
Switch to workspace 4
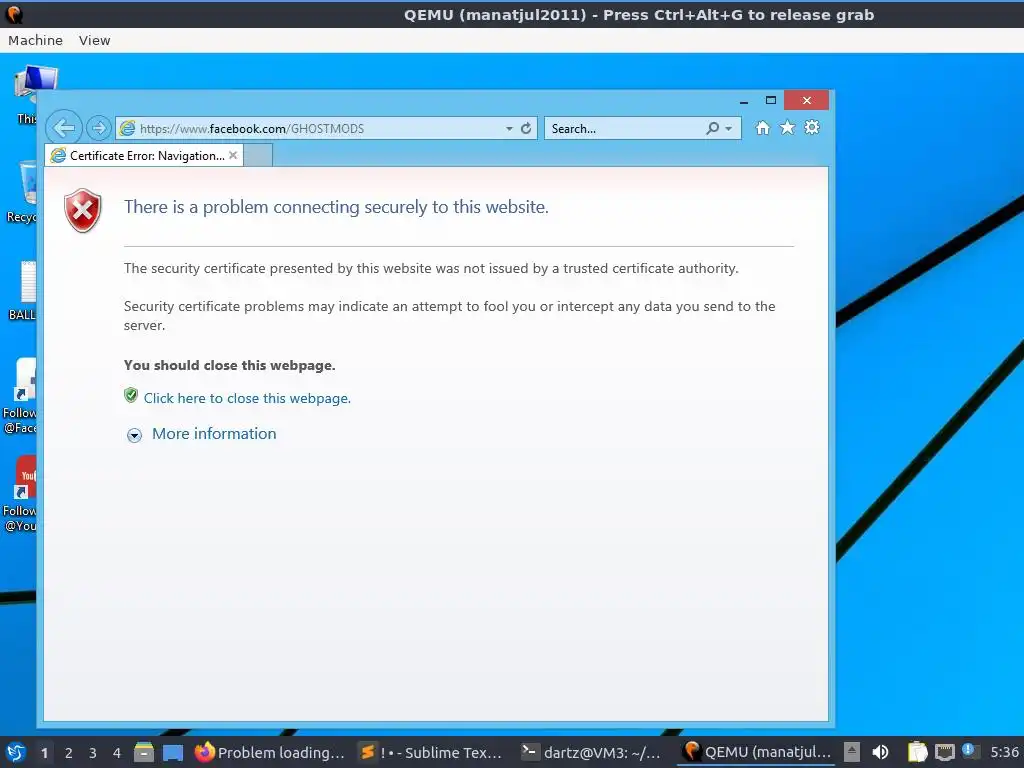(117, 753)
